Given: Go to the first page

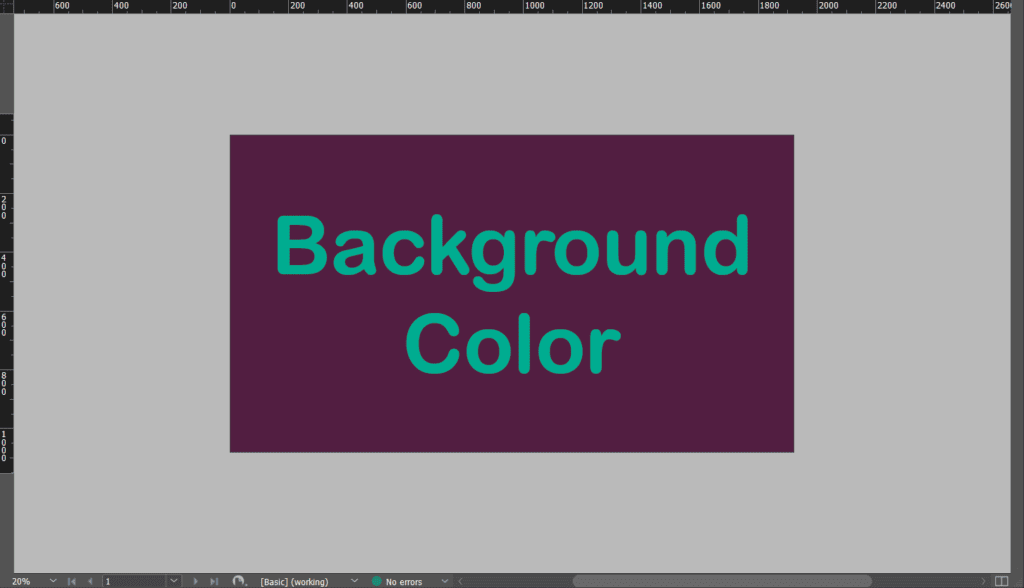Looking at the screenshot, I should (71, 581).
